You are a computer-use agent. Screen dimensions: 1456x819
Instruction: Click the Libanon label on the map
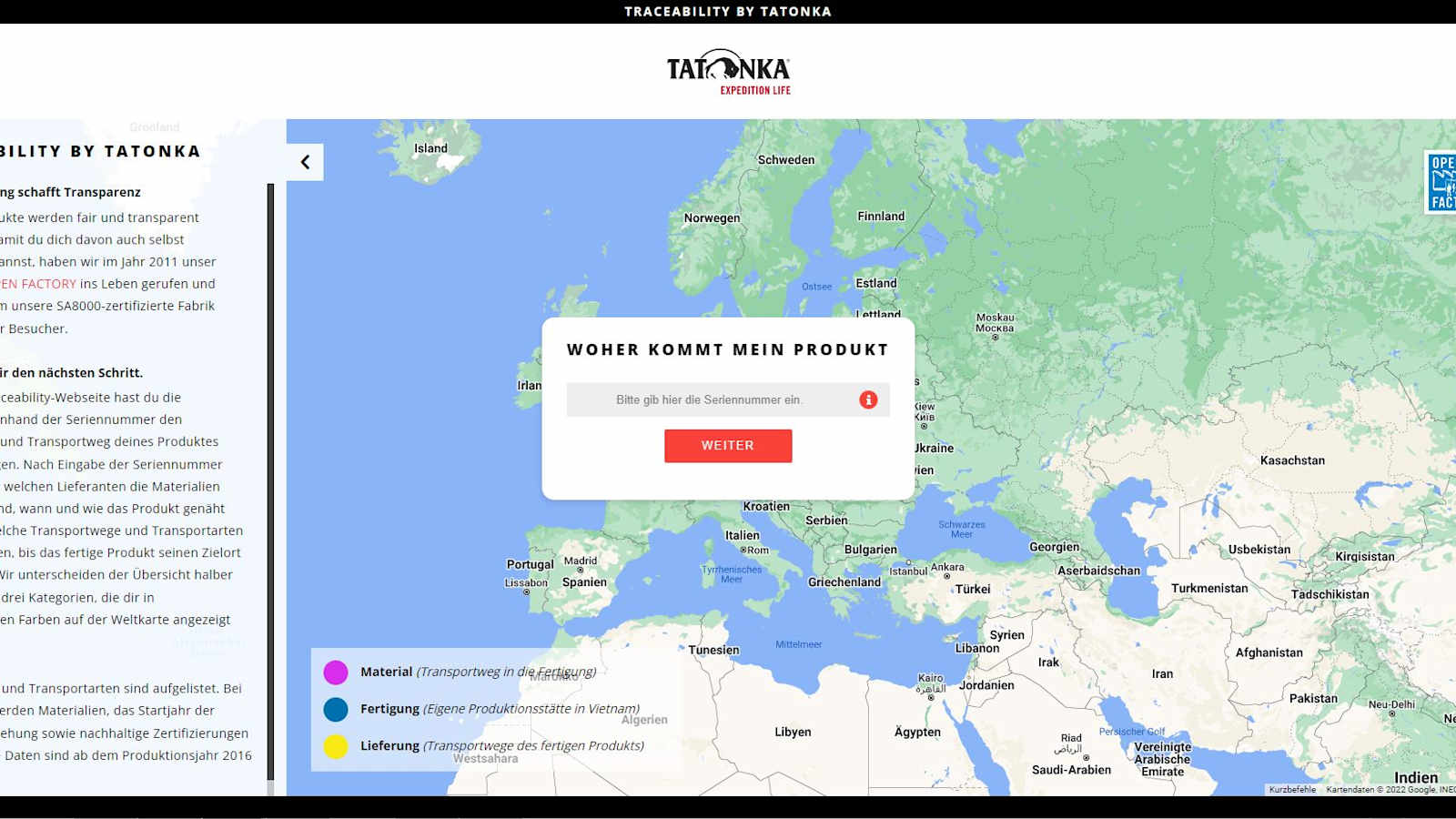[x=977, y=649]
